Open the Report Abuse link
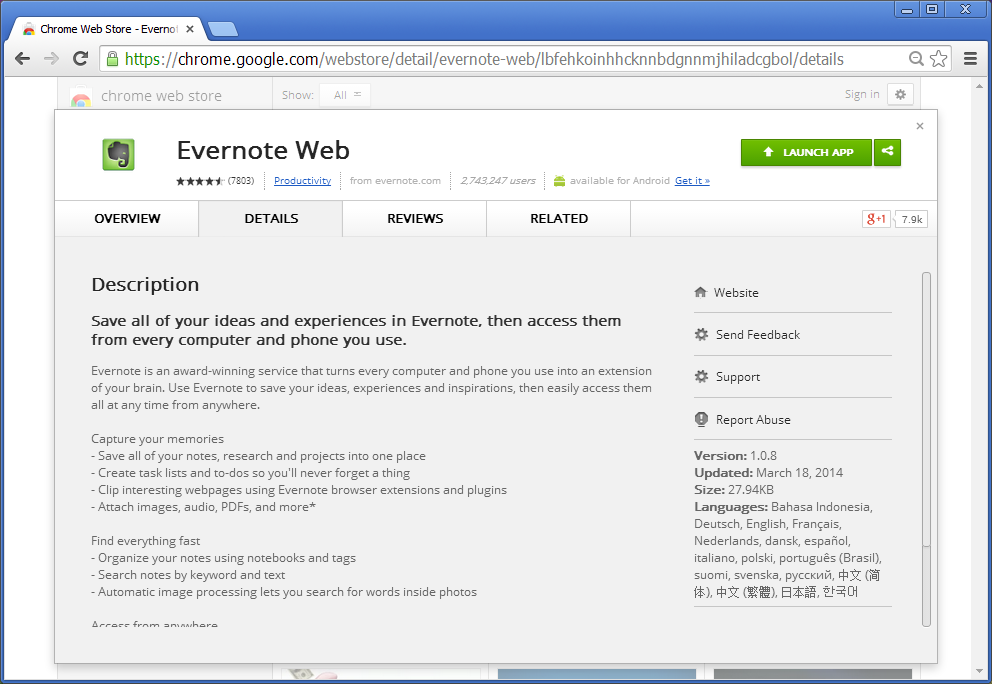This screenshot has height=684, width=992. (753, 420)
